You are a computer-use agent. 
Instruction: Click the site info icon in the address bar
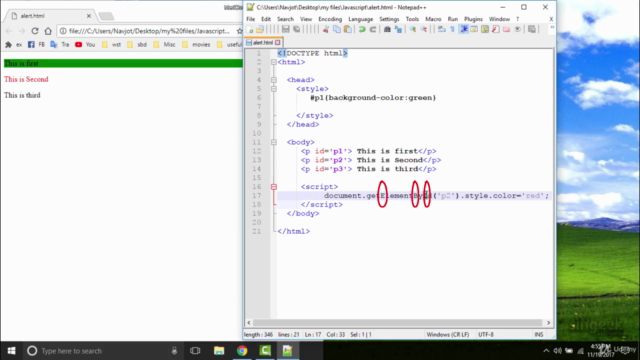[63, 31]
